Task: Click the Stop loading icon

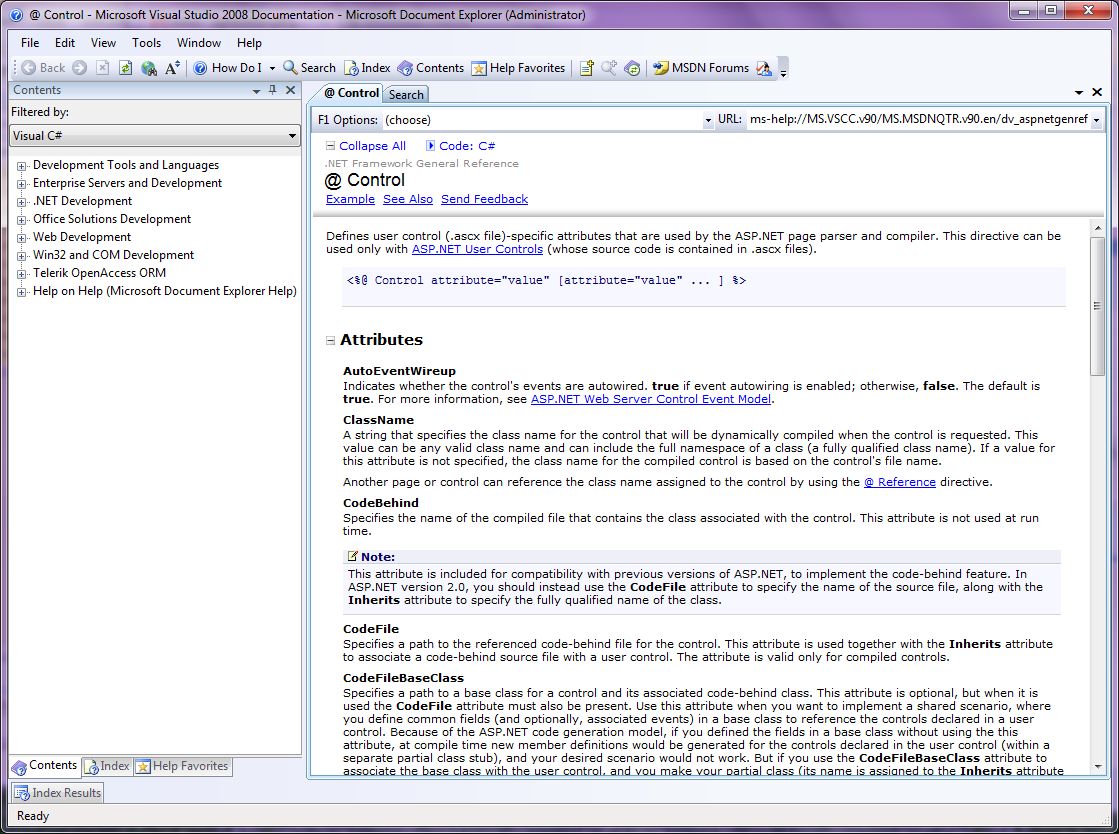Action: tap(103, 68)
